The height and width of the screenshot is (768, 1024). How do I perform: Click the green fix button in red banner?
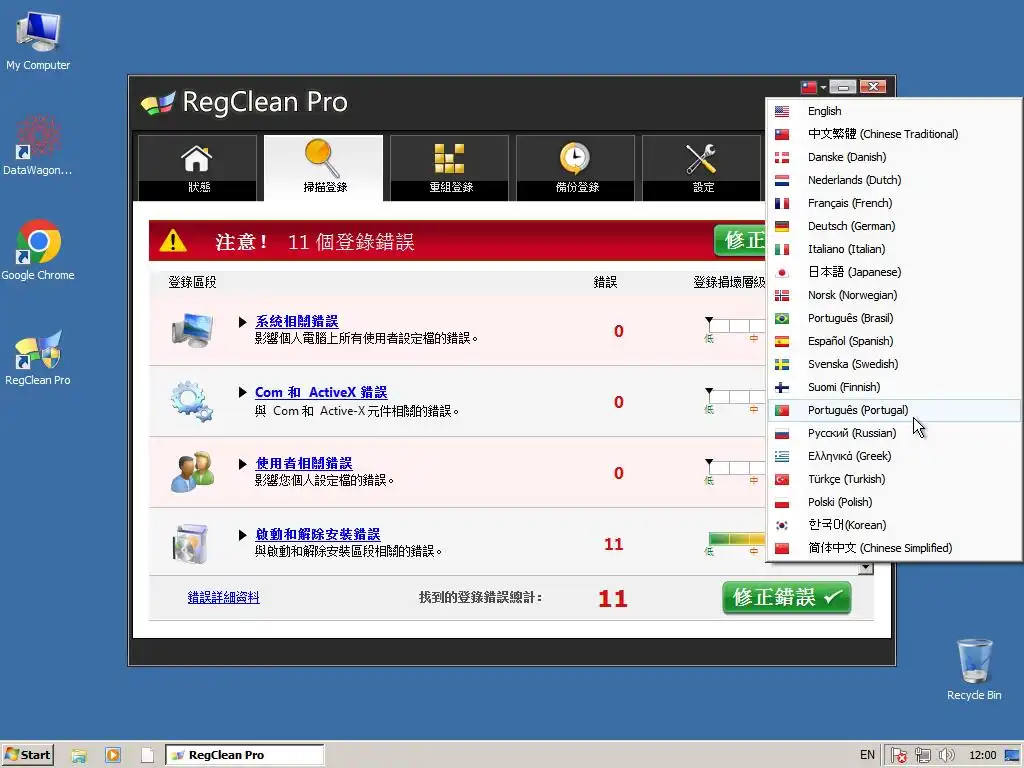point(740,241)
